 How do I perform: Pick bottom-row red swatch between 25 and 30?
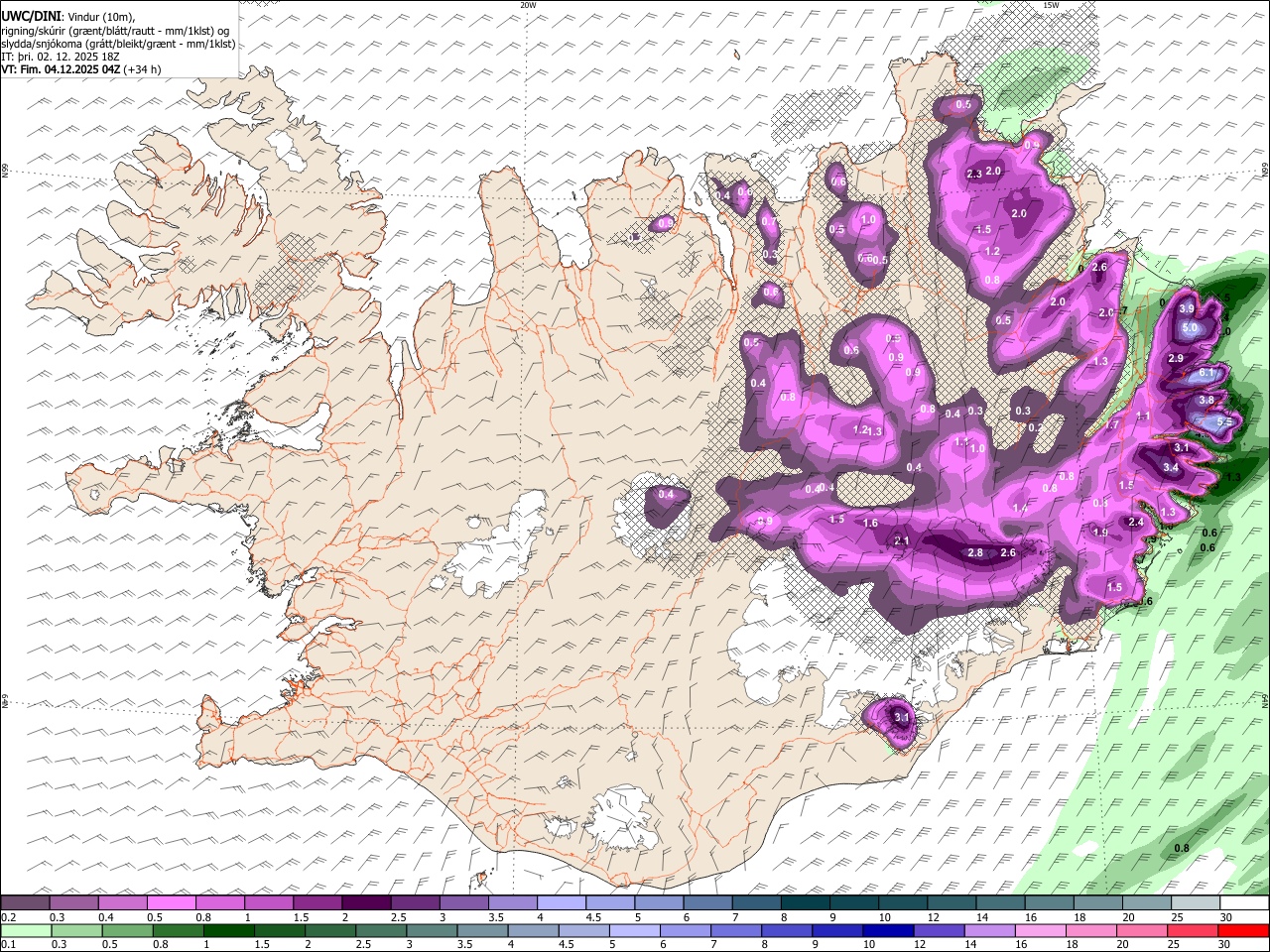(1195, 930)
